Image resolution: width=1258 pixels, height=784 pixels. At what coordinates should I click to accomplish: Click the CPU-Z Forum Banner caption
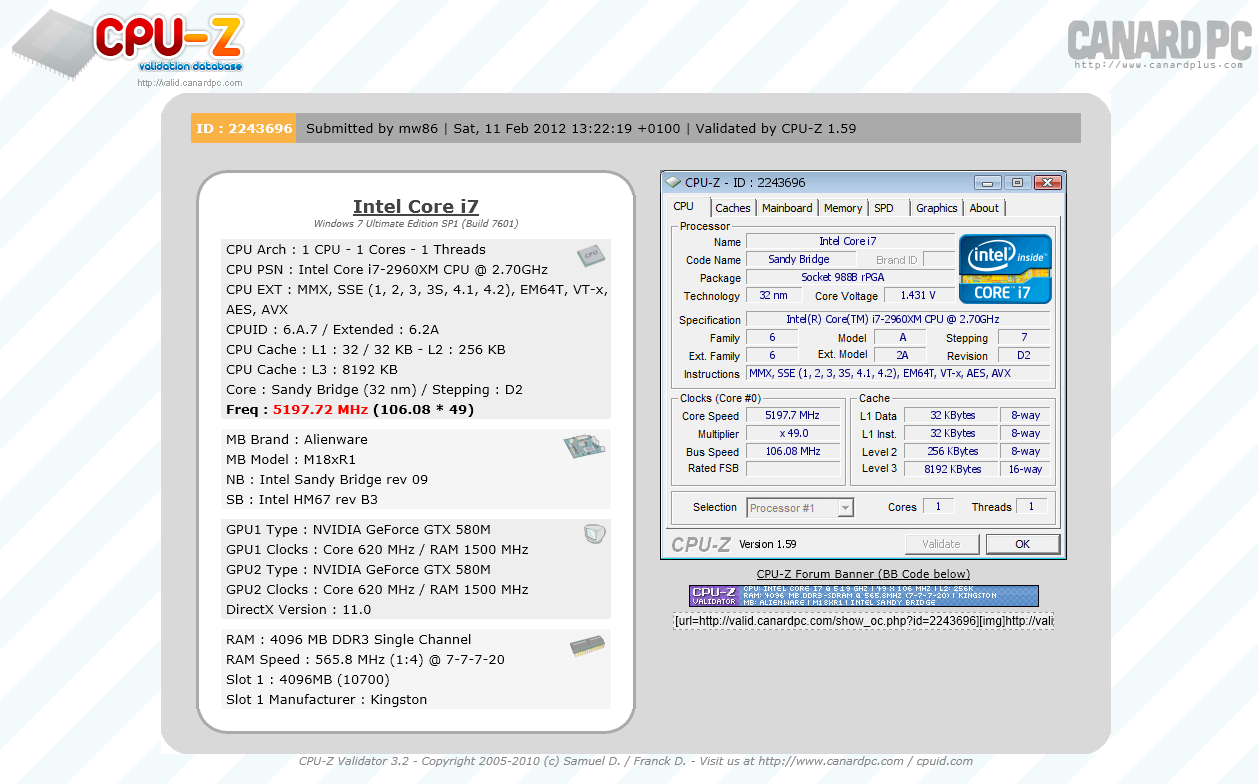coord(863,574)
